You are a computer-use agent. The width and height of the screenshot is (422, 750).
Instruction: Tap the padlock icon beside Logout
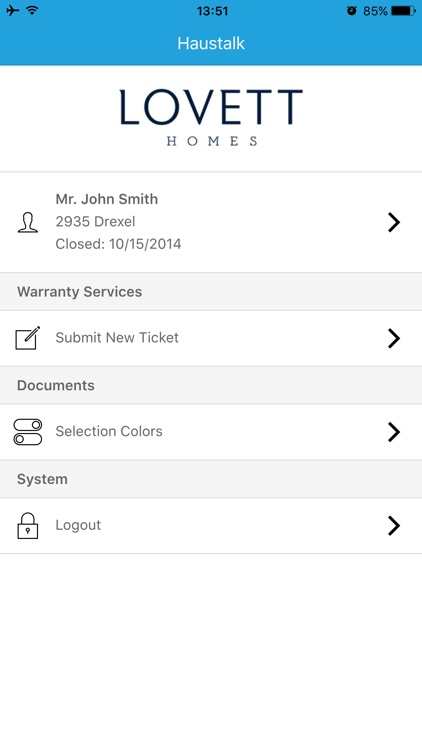click(x=28, y=526)
